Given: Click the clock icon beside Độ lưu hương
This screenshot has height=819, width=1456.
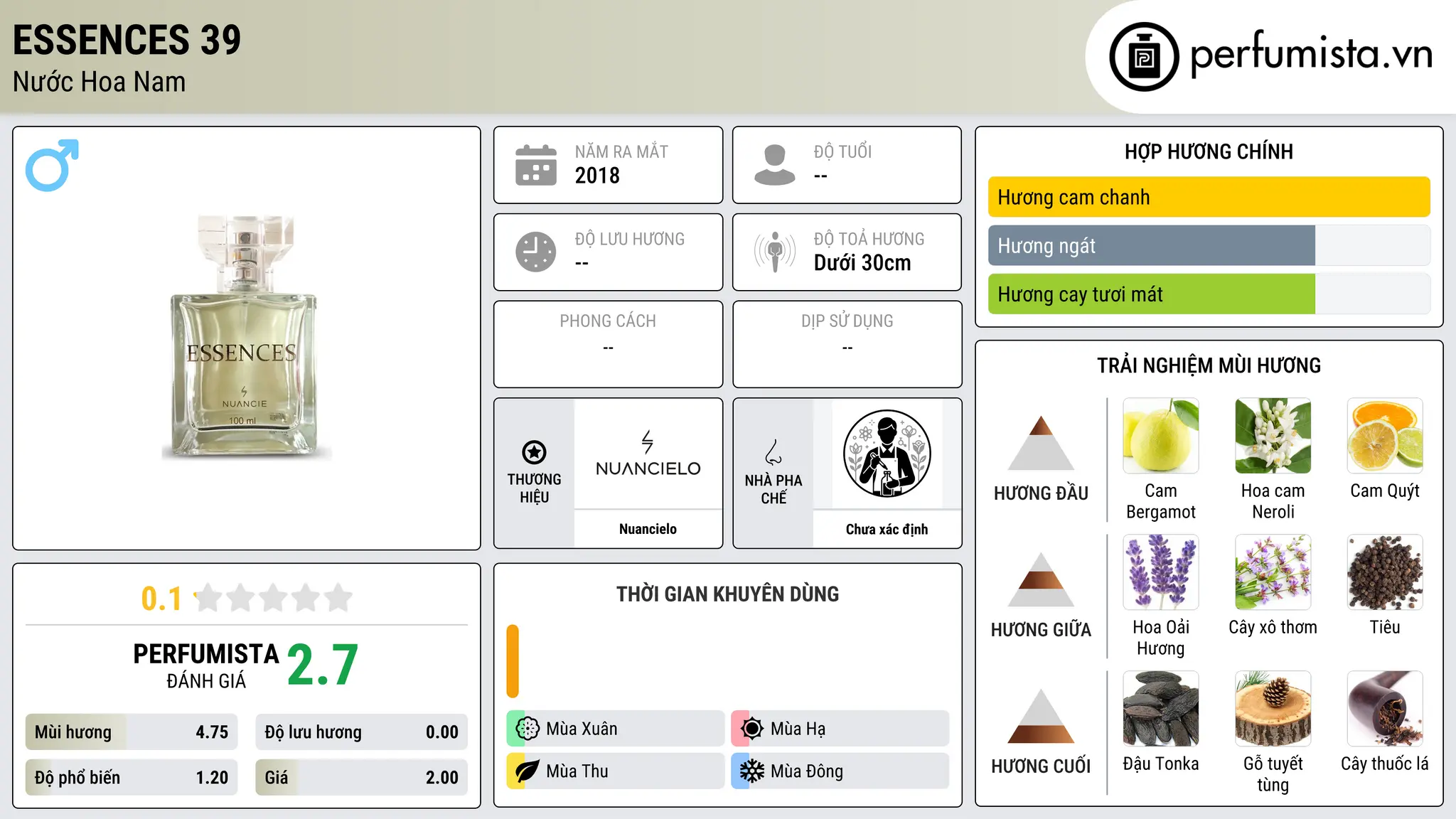Looking at the screenshot, I should tap(535, 252).
